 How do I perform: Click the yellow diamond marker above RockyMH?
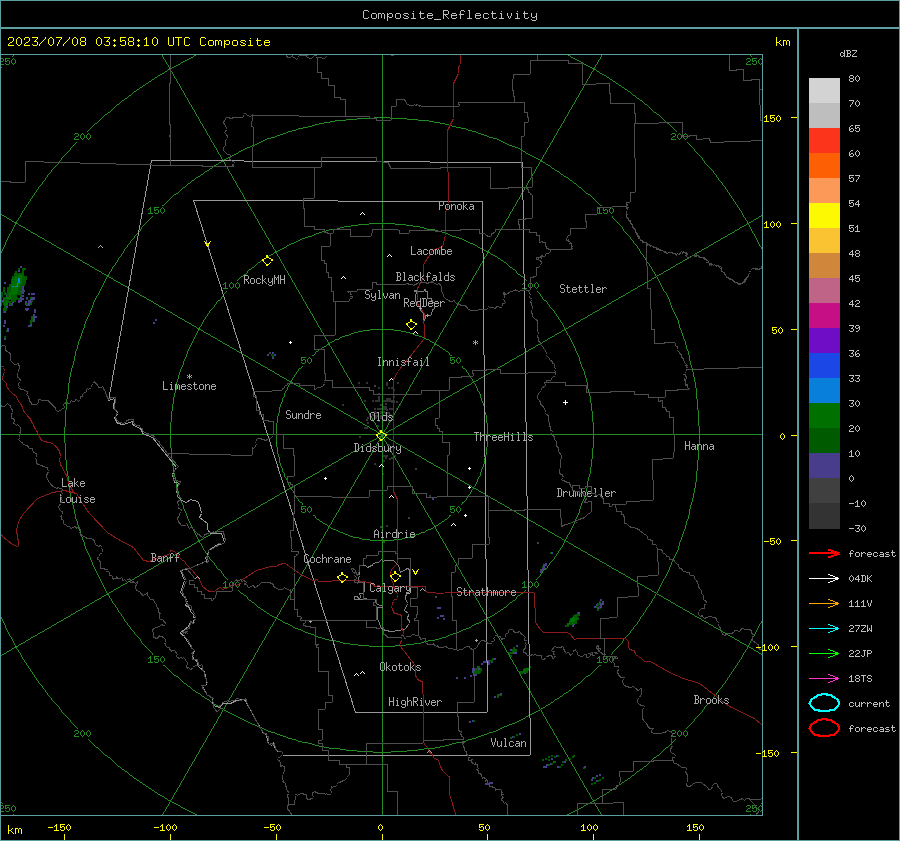267,261
